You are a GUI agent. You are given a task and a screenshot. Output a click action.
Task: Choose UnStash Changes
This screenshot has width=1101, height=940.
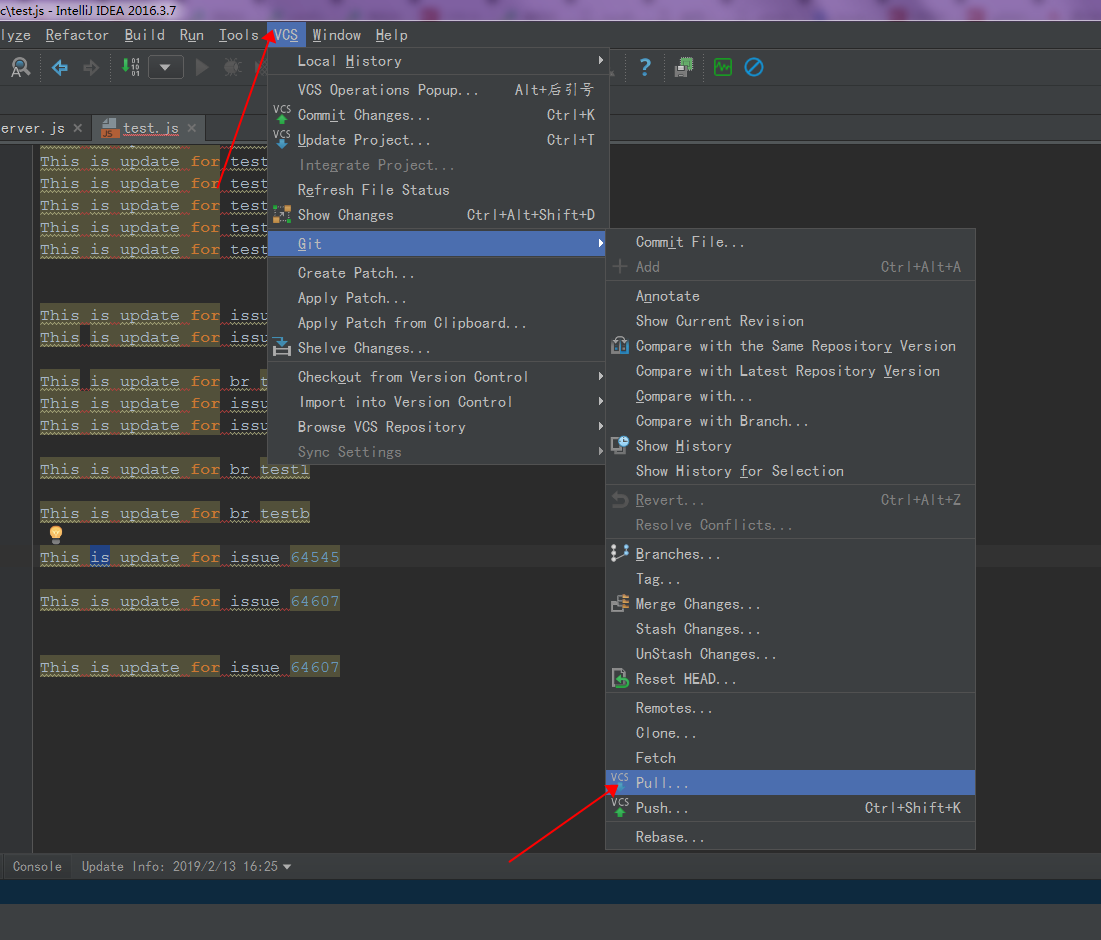tap(791, 654)
